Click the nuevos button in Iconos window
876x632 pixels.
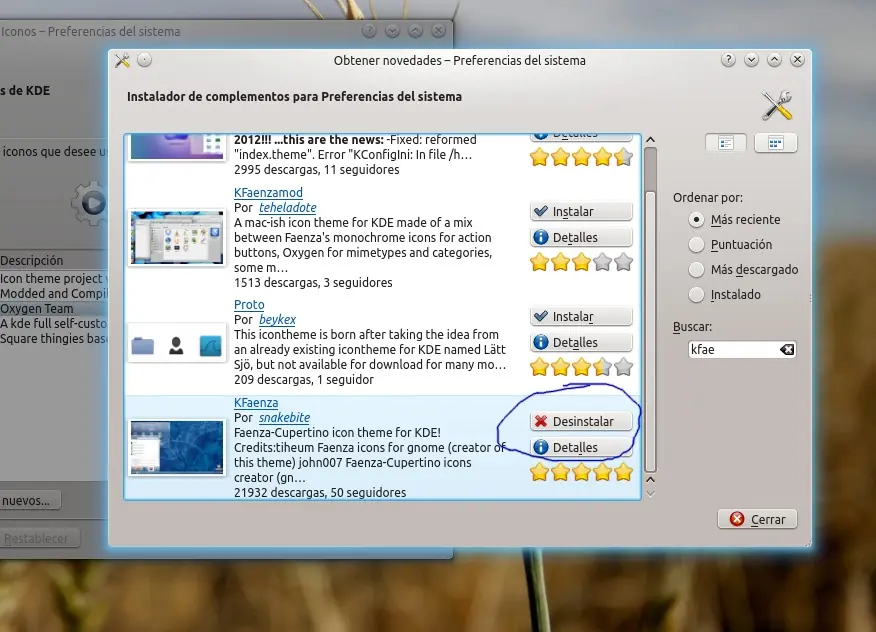coord(27,501)
